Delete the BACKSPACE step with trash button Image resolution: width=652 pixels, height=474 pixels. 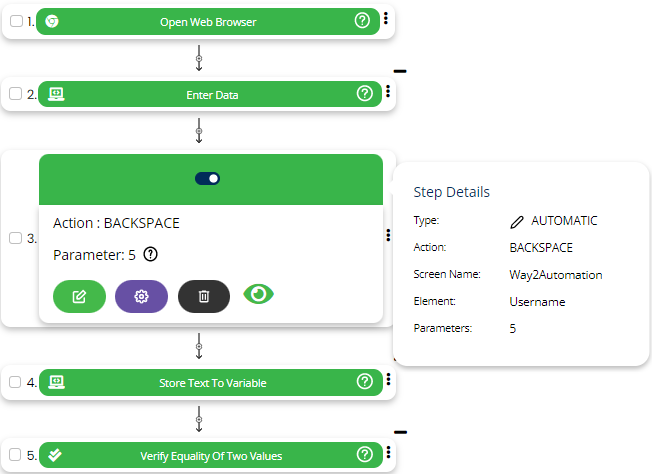pos(203,296)
